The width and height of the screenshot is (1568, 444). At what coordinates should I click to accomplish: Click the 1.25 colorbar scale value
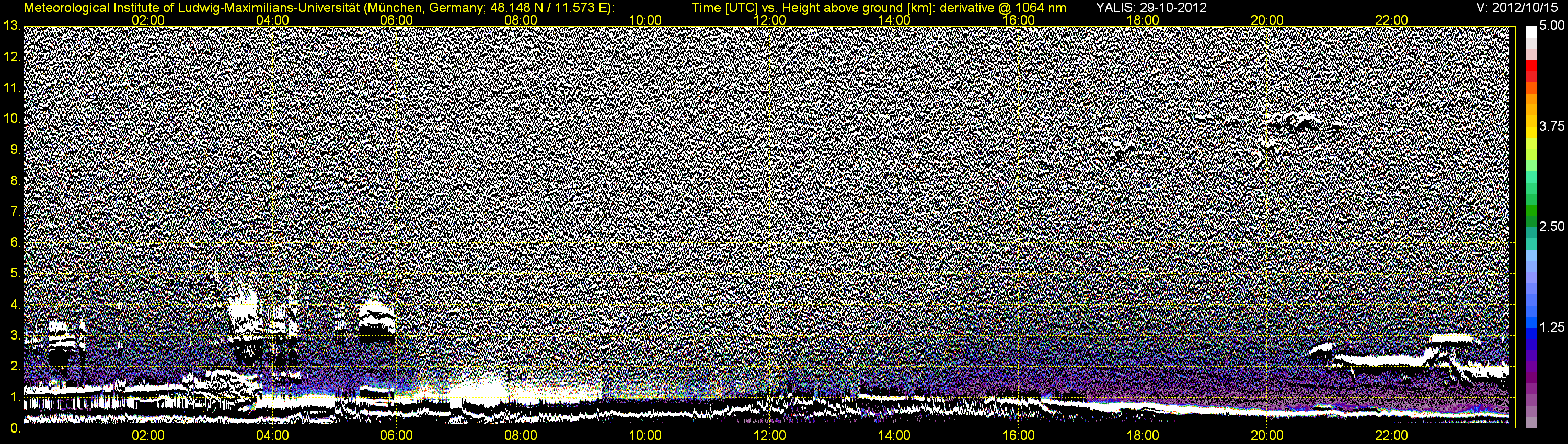1552,327
